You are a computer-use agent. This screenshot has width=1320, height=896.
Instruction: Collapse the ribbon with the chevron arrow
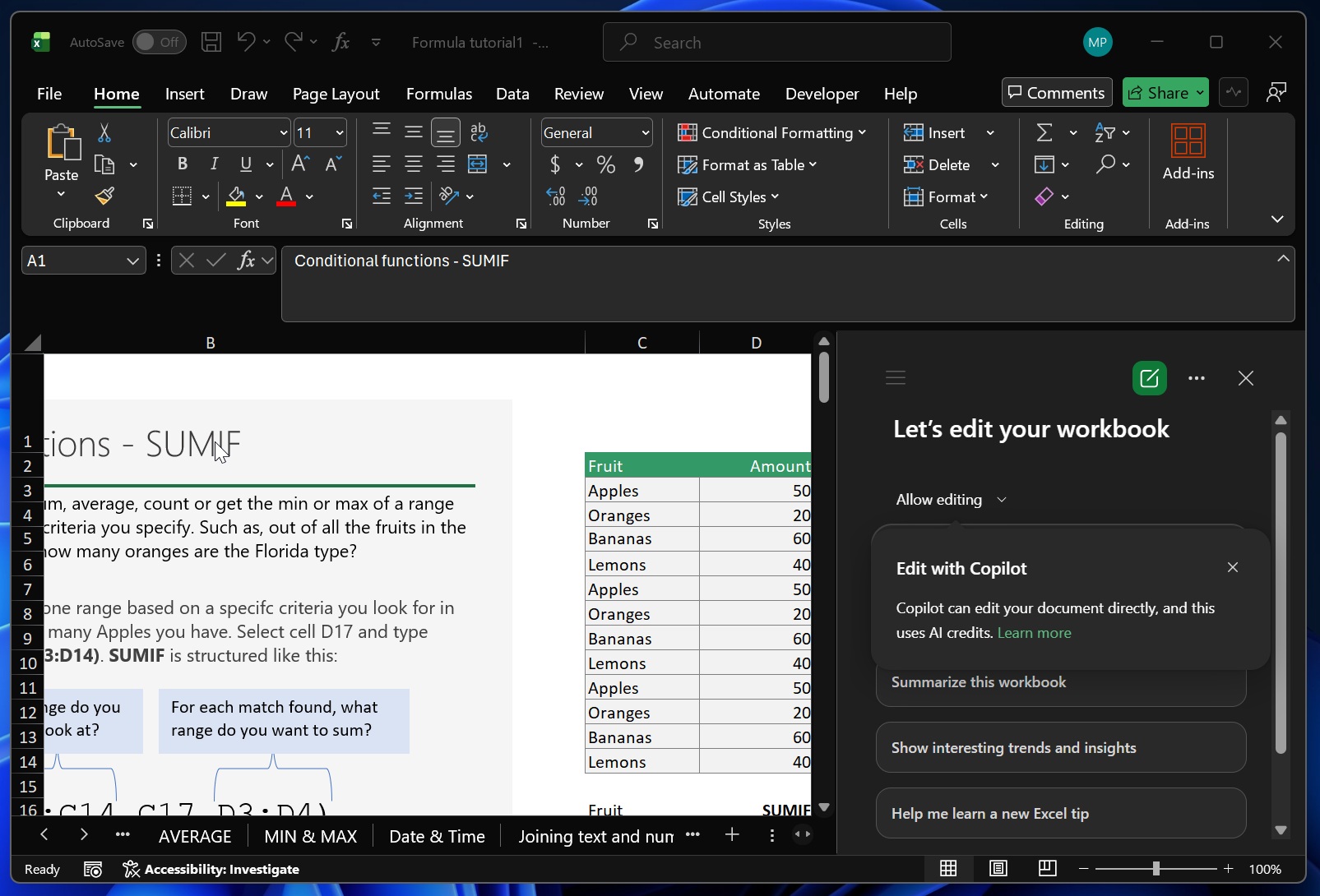pyautogui.click(x=1277, y=219)
